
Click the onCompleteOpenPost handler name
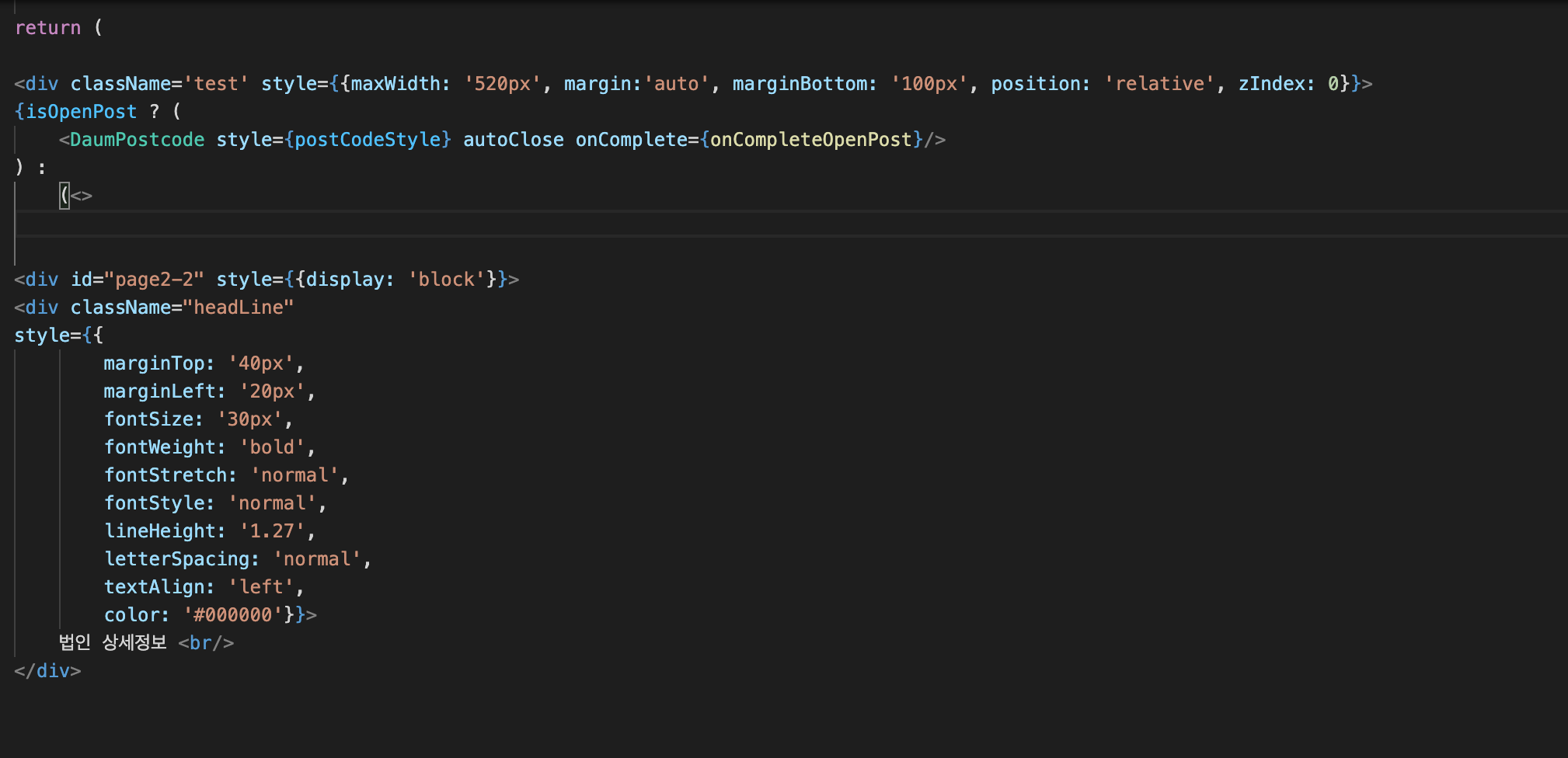pyautogui.click(x=811, y=140)
